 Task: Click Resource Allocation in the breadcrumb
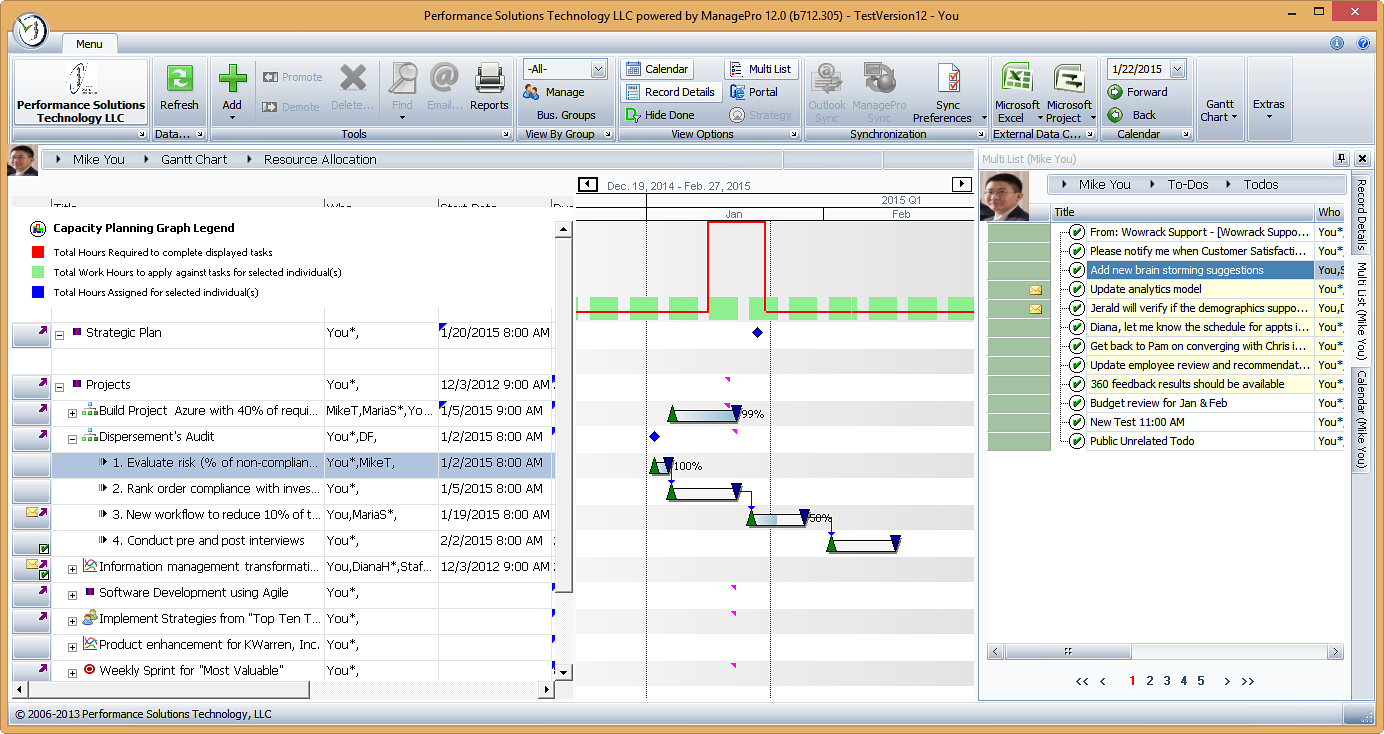click(x=320, y=160)
